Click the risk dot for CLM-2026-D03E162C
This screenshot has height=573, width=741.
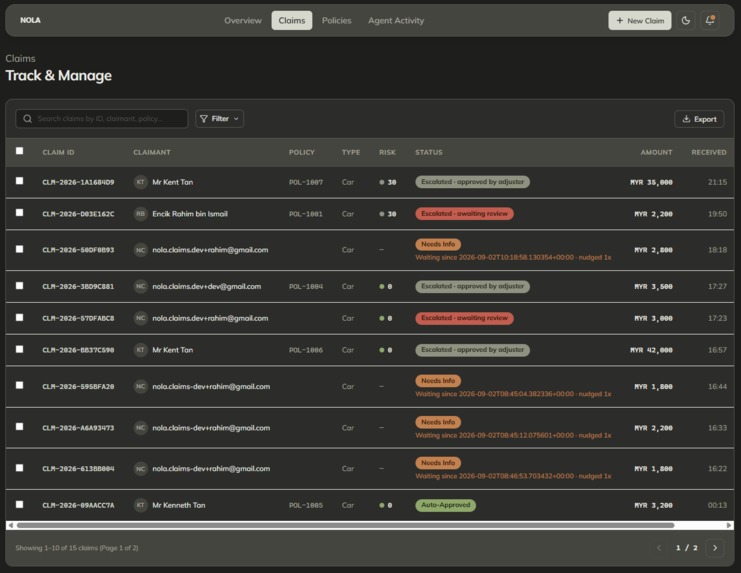point(381,214)
